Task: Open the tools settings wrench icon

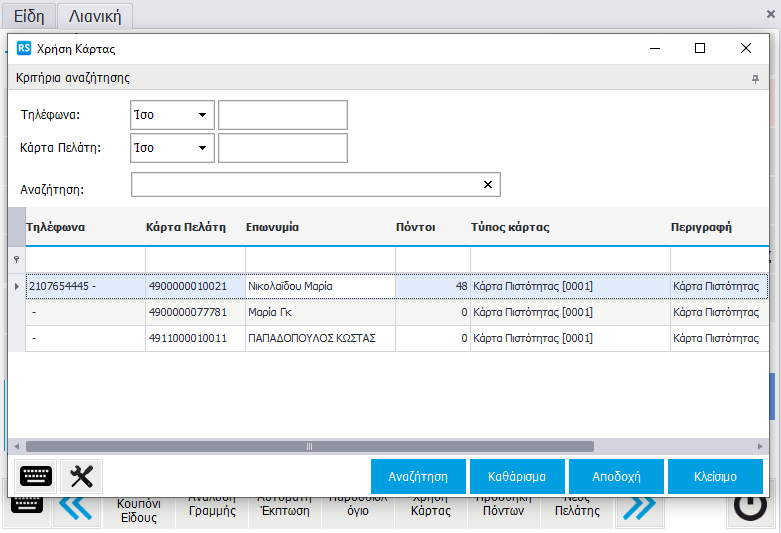Action: pyautogui.click(x=82, y=476)
